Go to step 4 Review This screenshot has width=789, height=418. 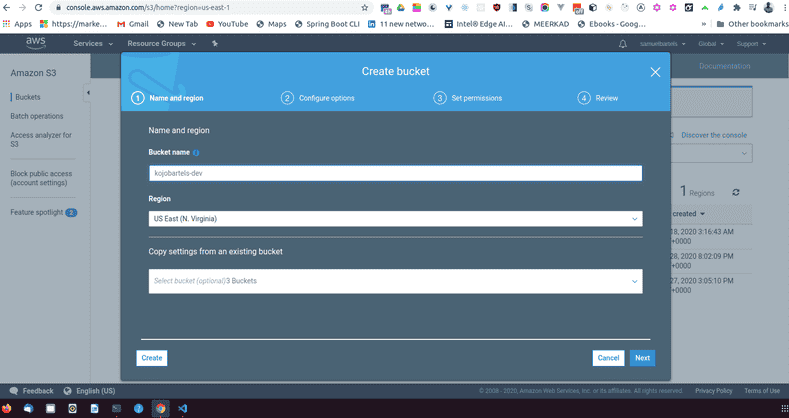point(598,98)
